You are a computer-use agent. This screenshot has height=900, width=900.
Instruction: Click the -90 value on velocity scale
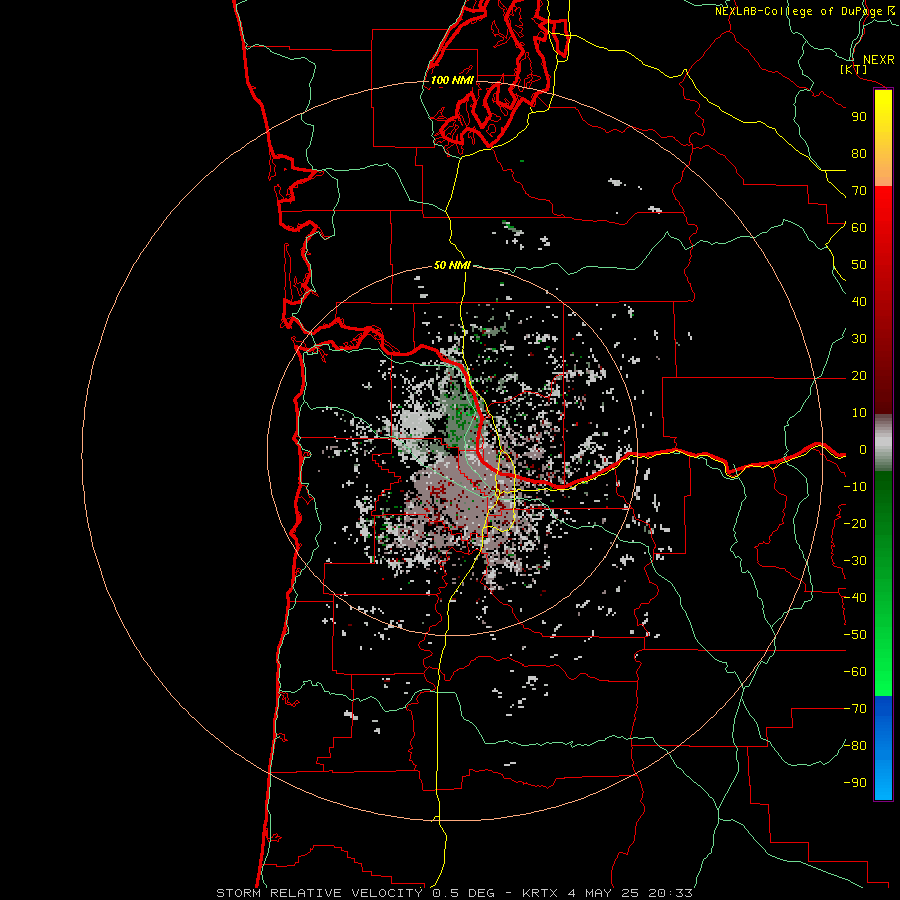coord(855,783)
